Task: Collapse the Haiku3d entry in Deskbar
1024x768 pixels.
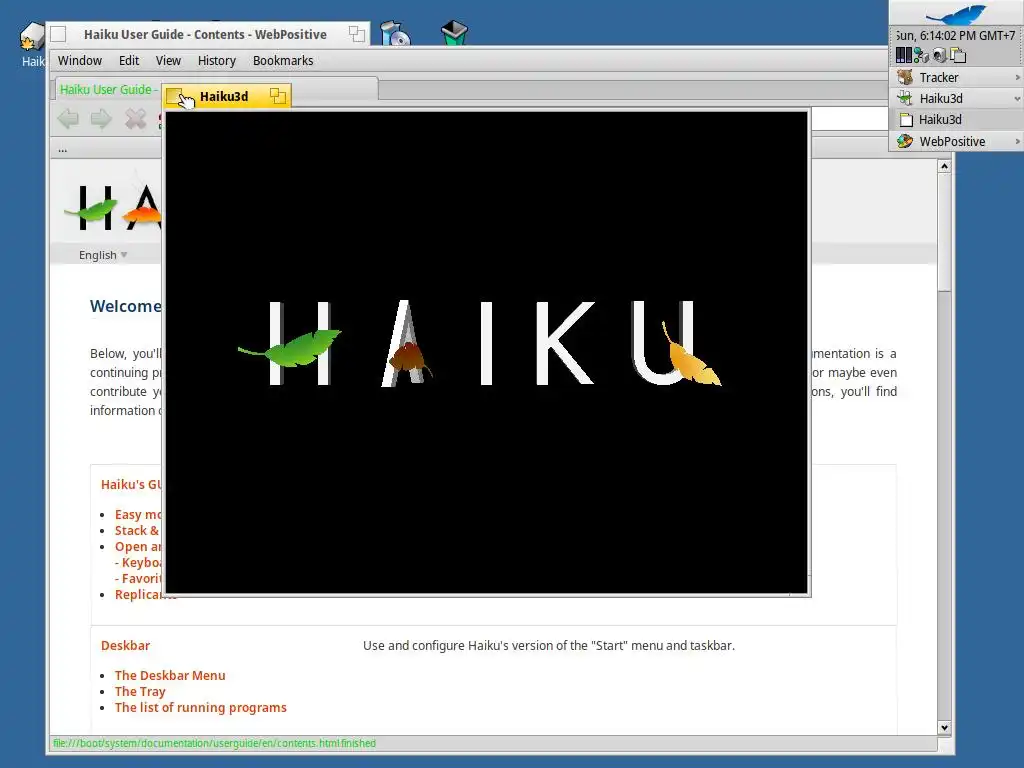Action: [x=1017, y=99]
